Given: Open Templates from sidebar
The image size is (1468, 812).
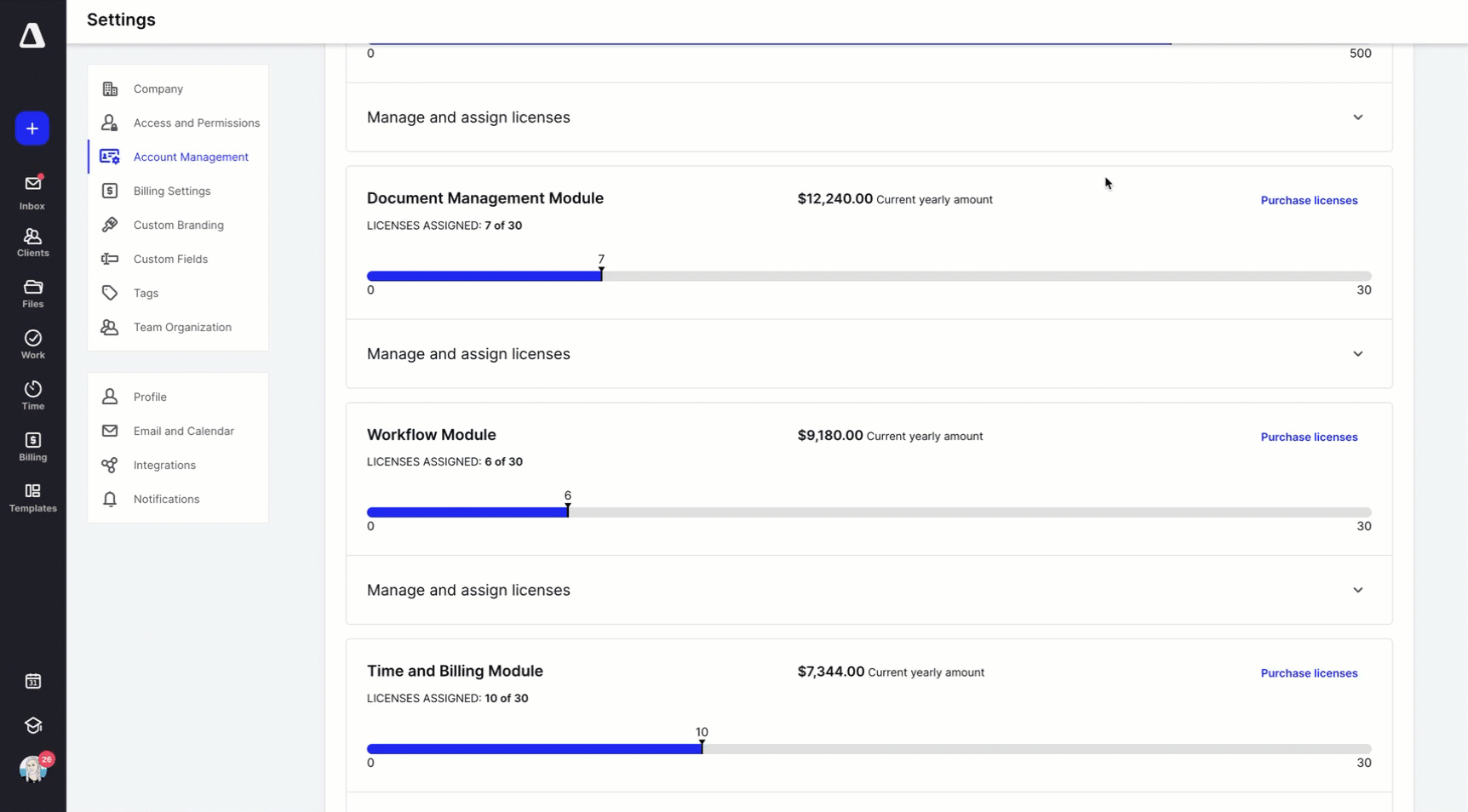Looking at the screenshot, I should [x=32, y=498].
